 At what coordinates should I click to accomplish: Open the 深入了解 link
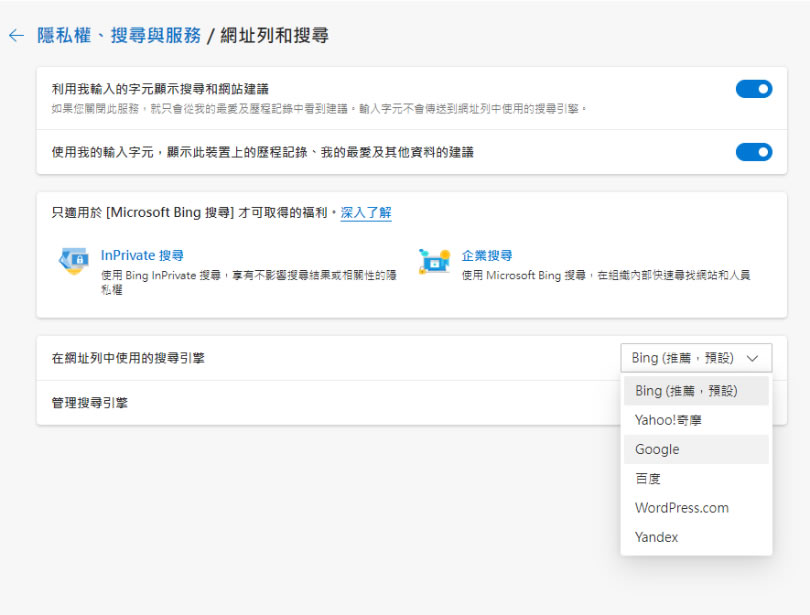[x=366, y=213]
